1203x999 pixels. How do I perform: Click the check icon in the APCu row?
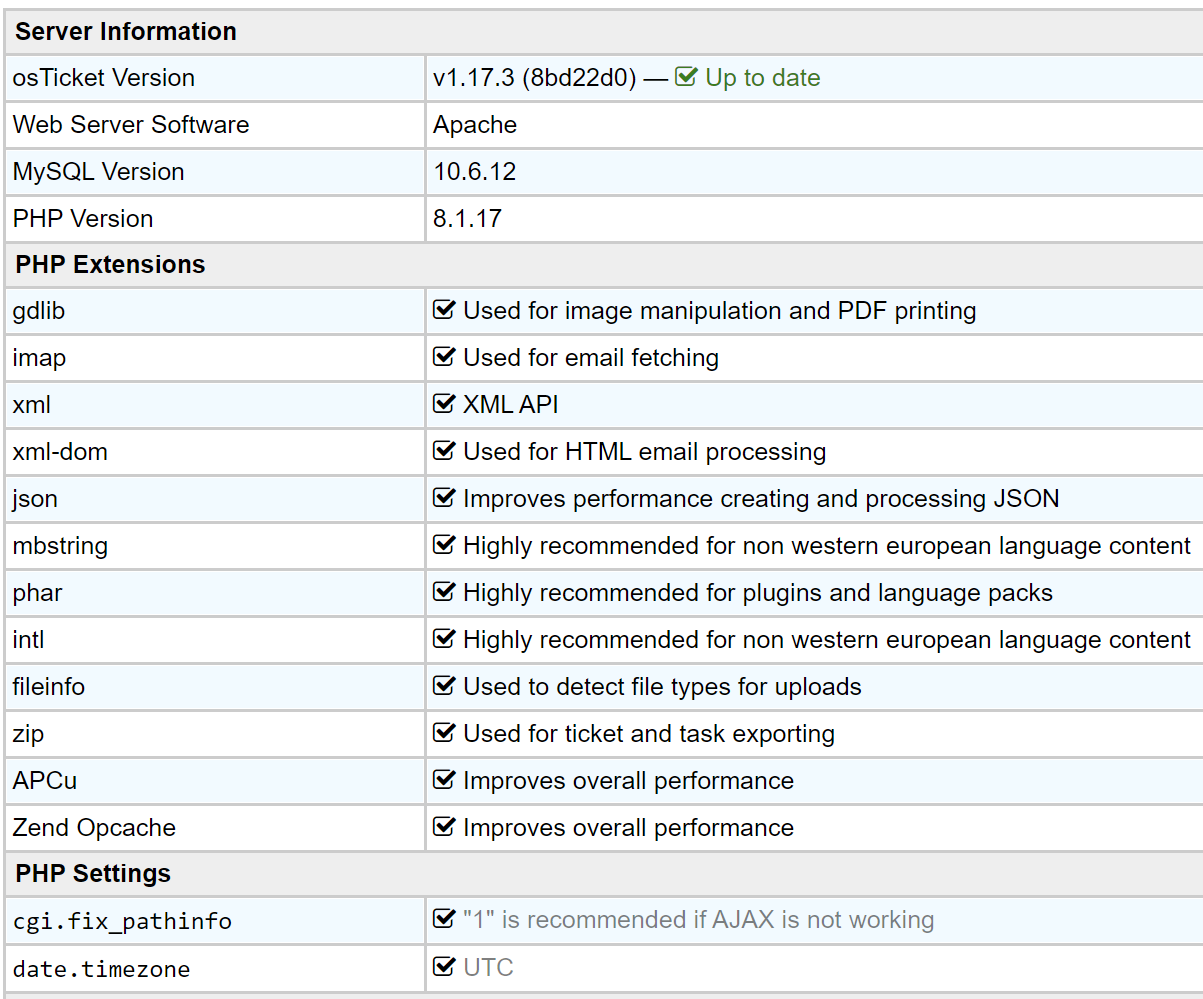tap(444, 781)
